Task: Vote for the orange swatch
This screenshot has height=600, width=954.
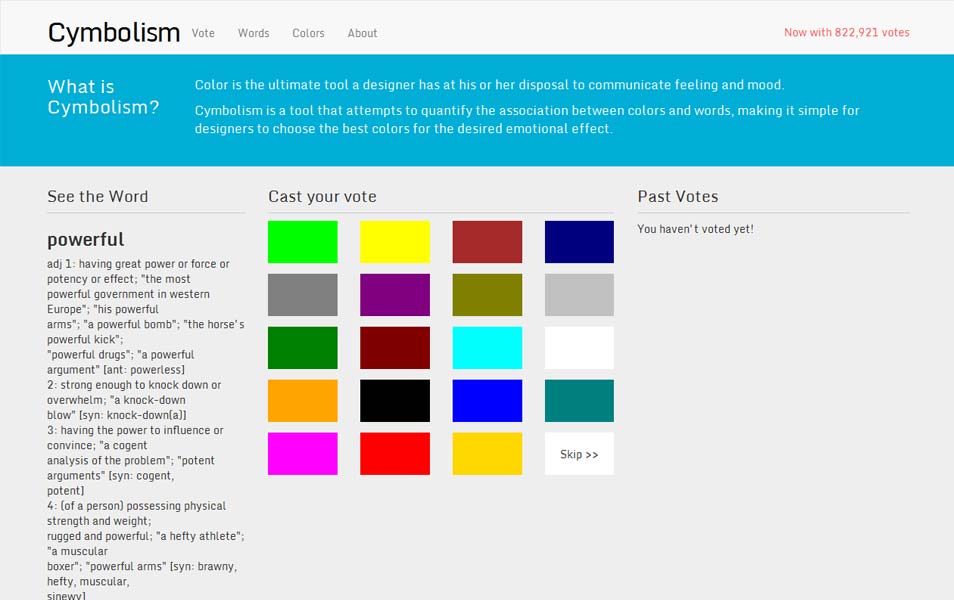Action: 302,401
